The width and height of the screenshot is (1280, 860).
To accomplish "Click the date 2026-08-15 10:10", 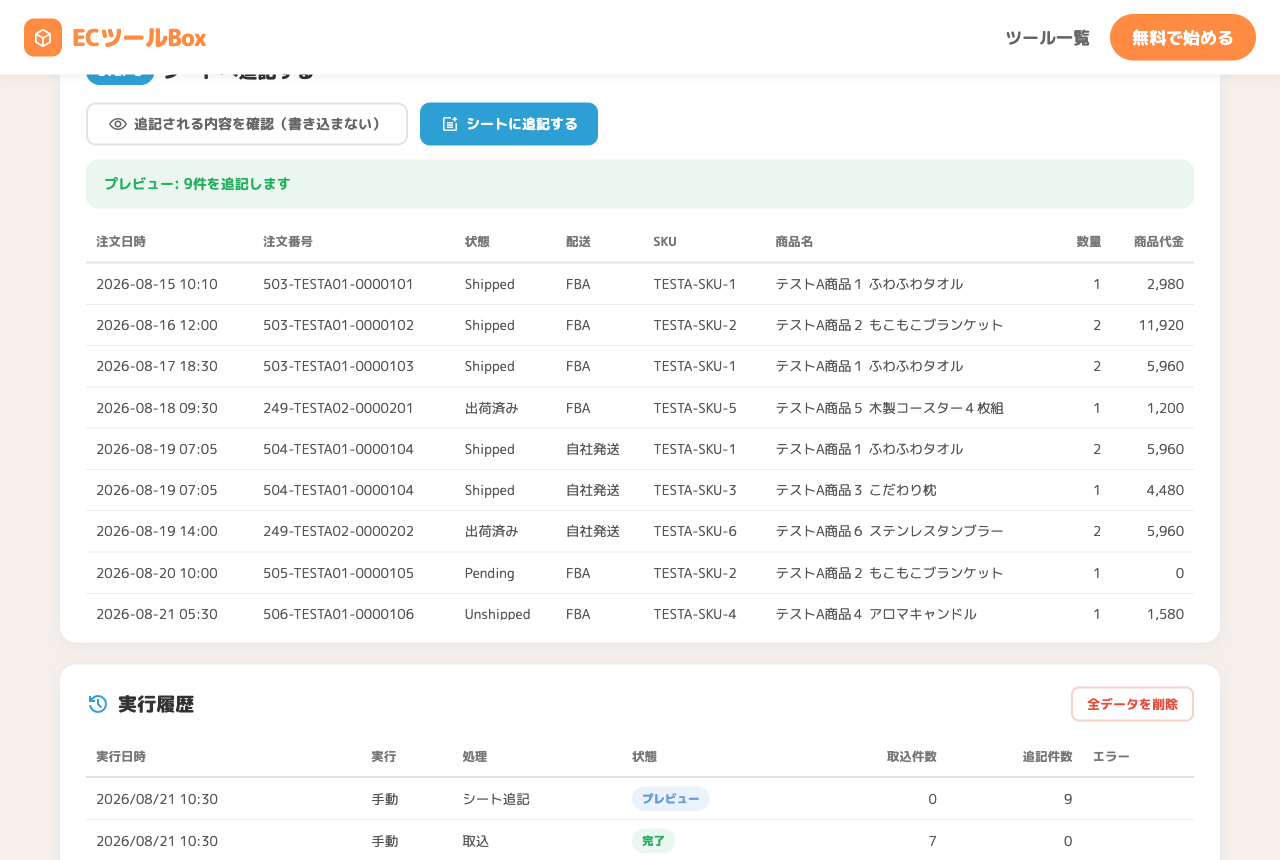I will click(157, 284).
